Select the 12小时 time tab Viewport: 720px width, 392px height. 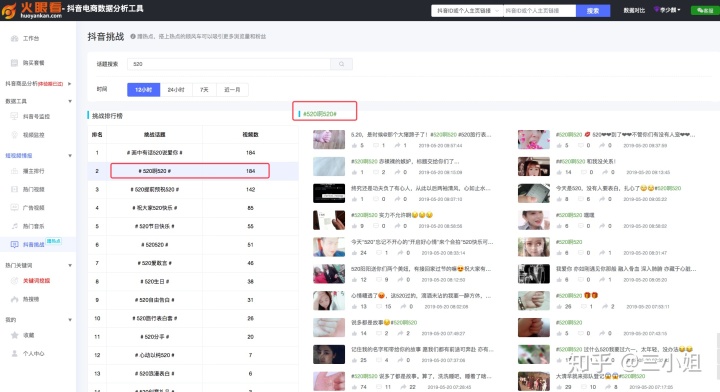(144, 90)
